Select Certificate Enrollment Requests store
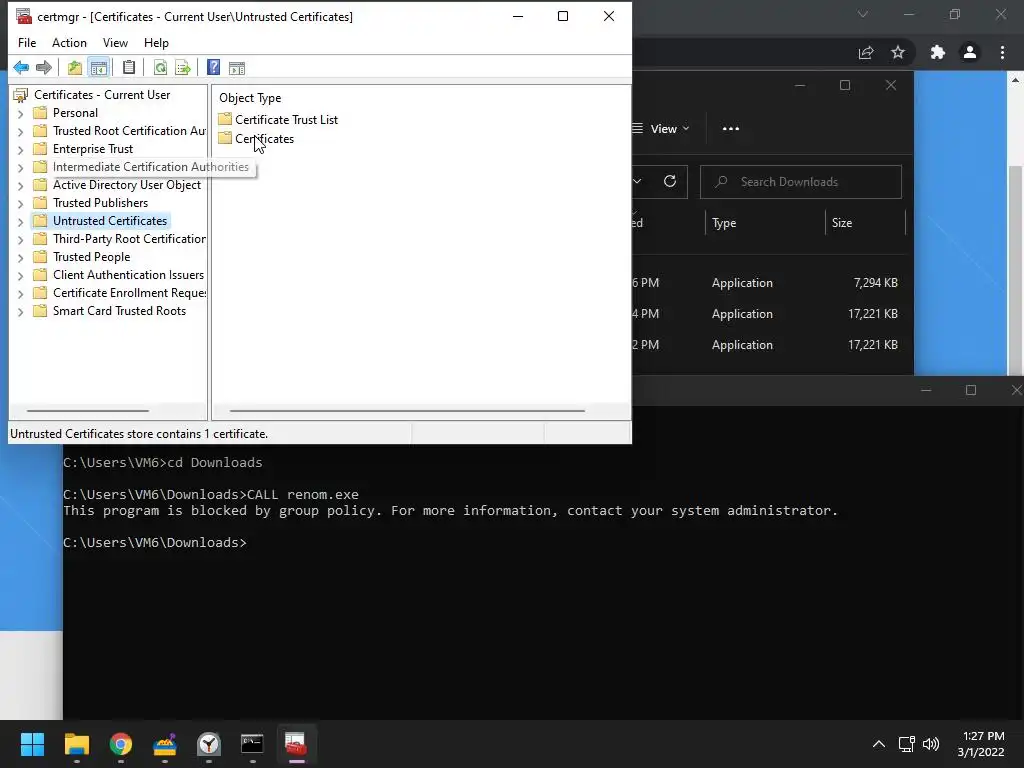Screen dimensions: 1024x768 click(x=129, y=293)
